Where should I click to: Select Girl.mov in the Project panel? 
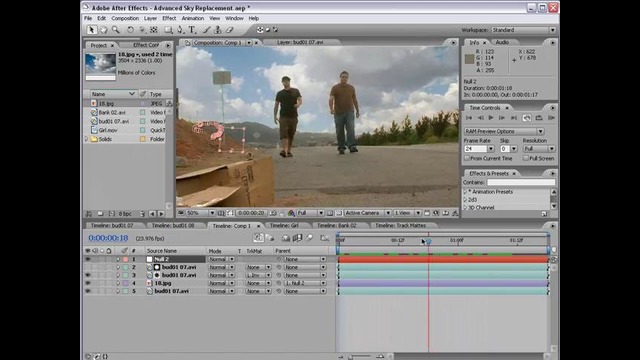click(108, 130)
